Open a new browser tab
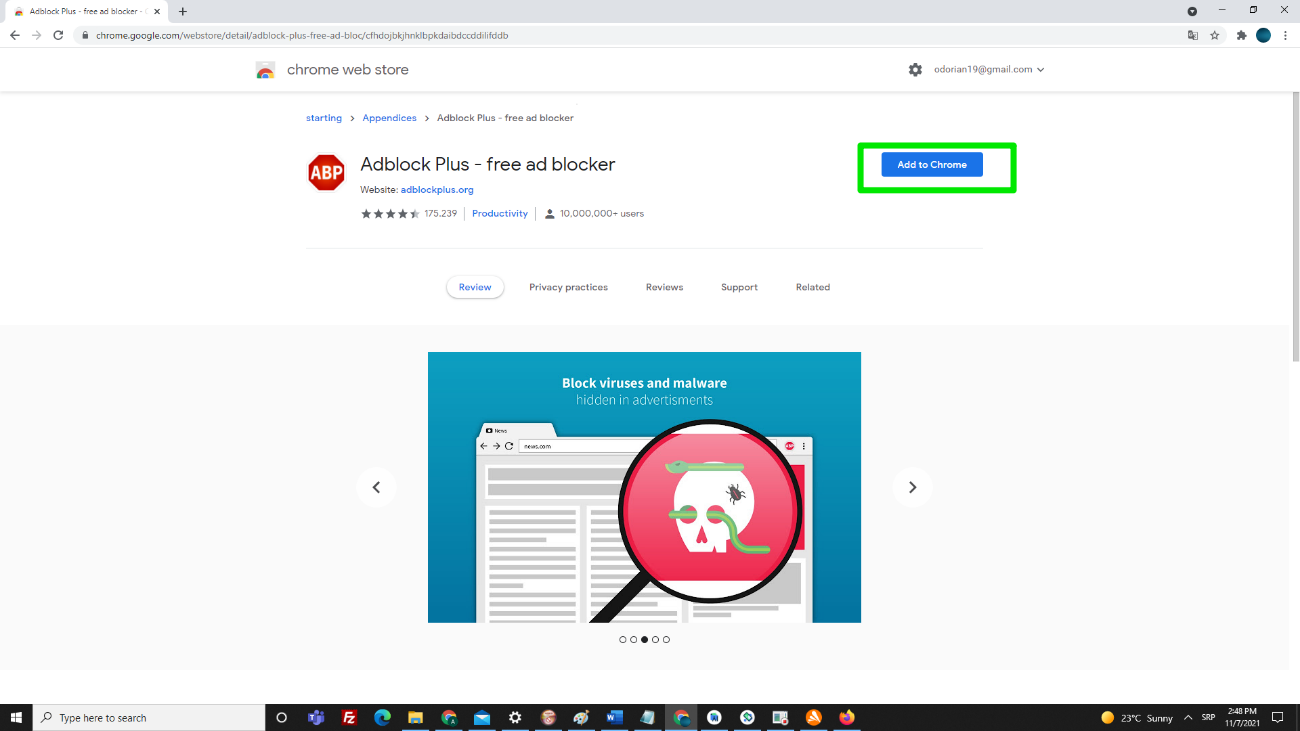The width and height of the screenshot is (1300, 731). tap(183, 11)
